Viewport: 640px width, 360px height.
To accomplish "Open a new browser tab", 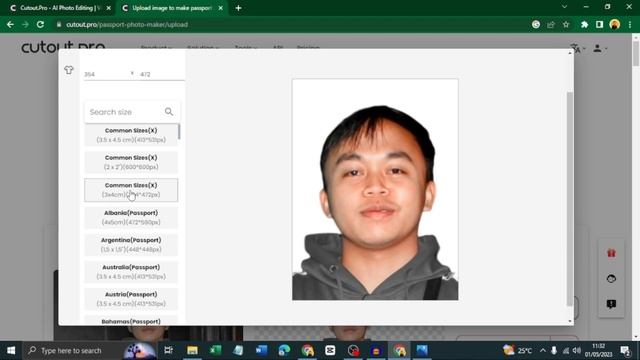I will click(x=238, y=8).
